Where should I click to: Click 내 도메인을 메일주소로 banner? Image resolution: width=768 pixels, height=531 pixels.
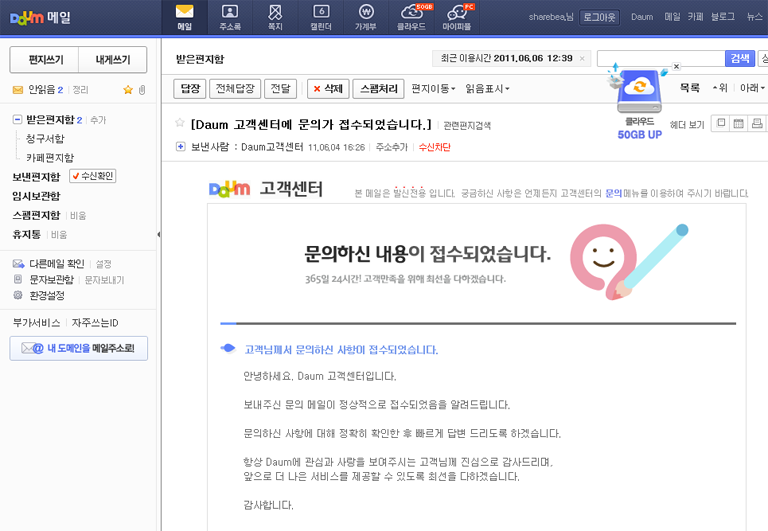[x=78, y=348]
